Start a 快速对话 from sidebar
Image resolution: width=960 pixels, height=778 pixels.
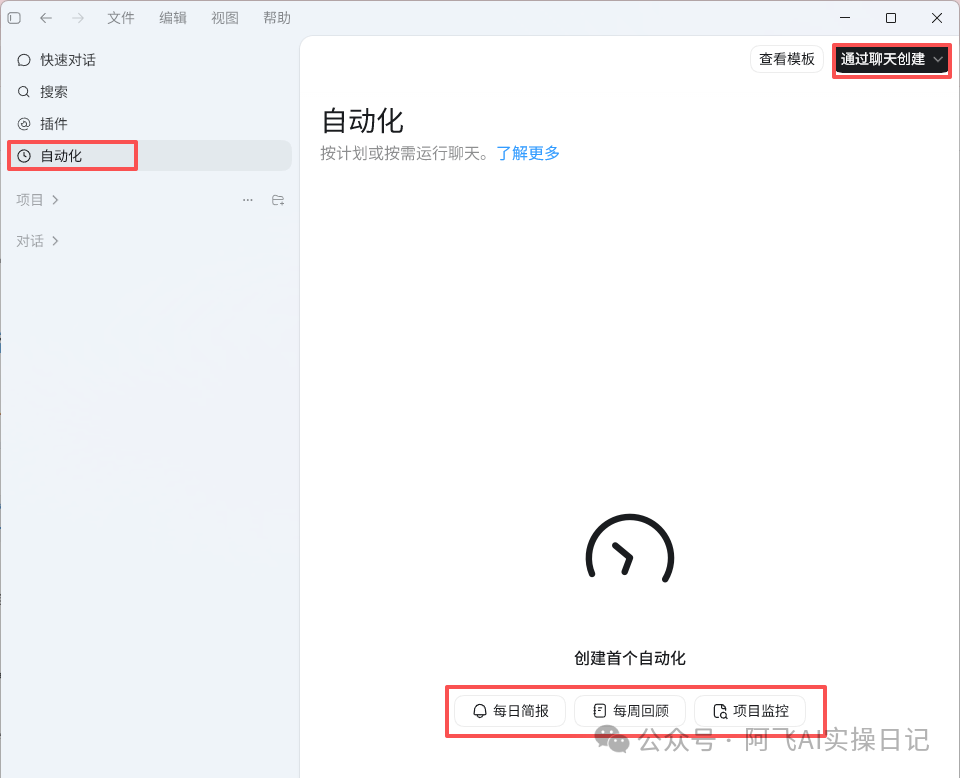click(x=149, y=60)
